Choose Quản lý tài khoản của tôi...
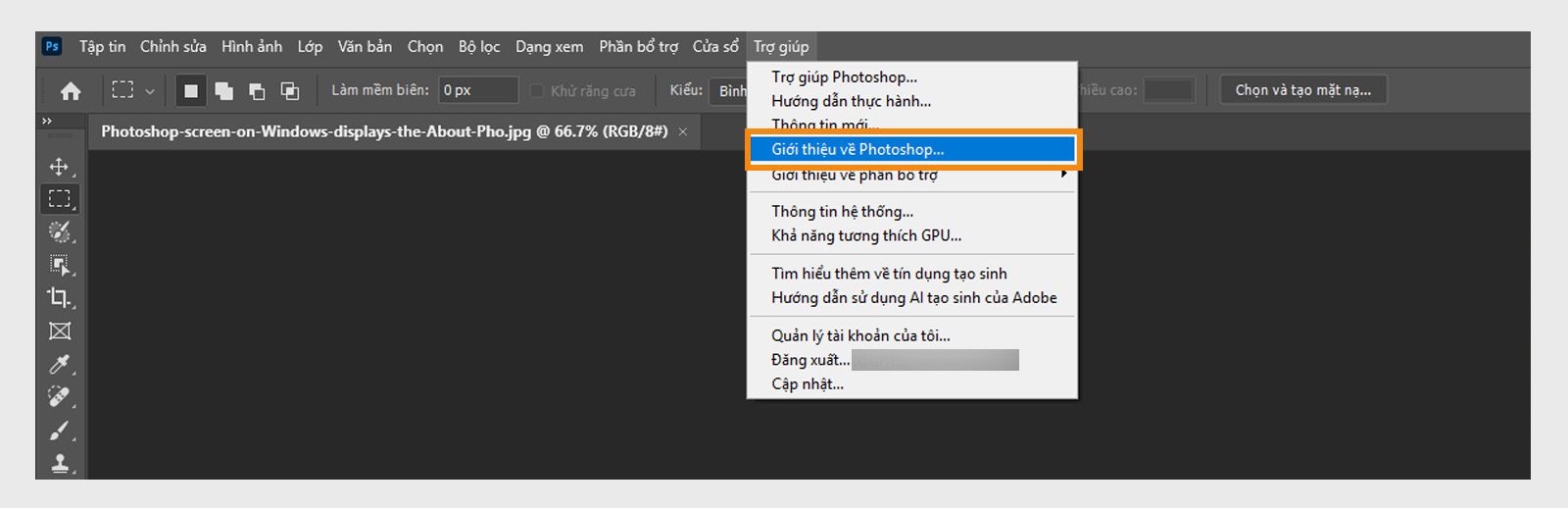Screen dimensions: 1568x508 tap(911, 335)
